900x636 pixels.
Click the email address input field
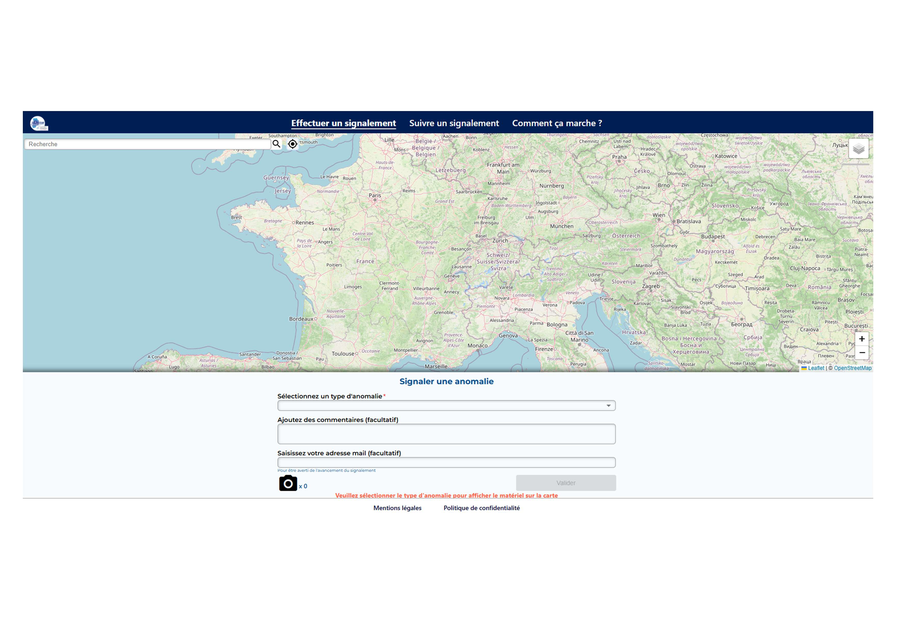click(446, 462)
